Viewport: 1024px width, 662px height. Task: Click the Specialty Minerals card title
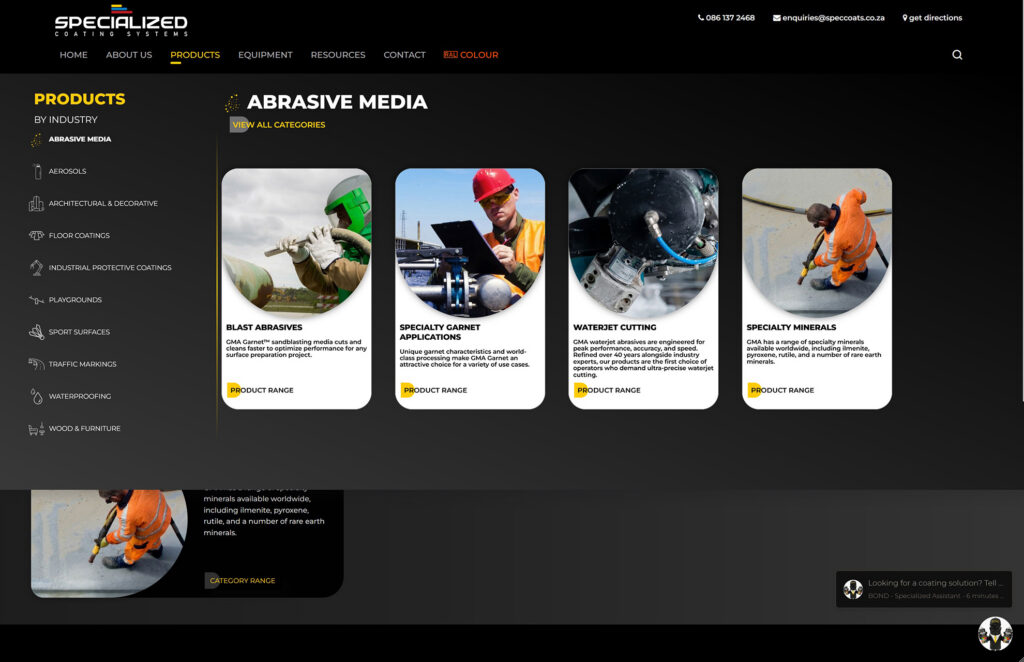[x=791, y=327]
